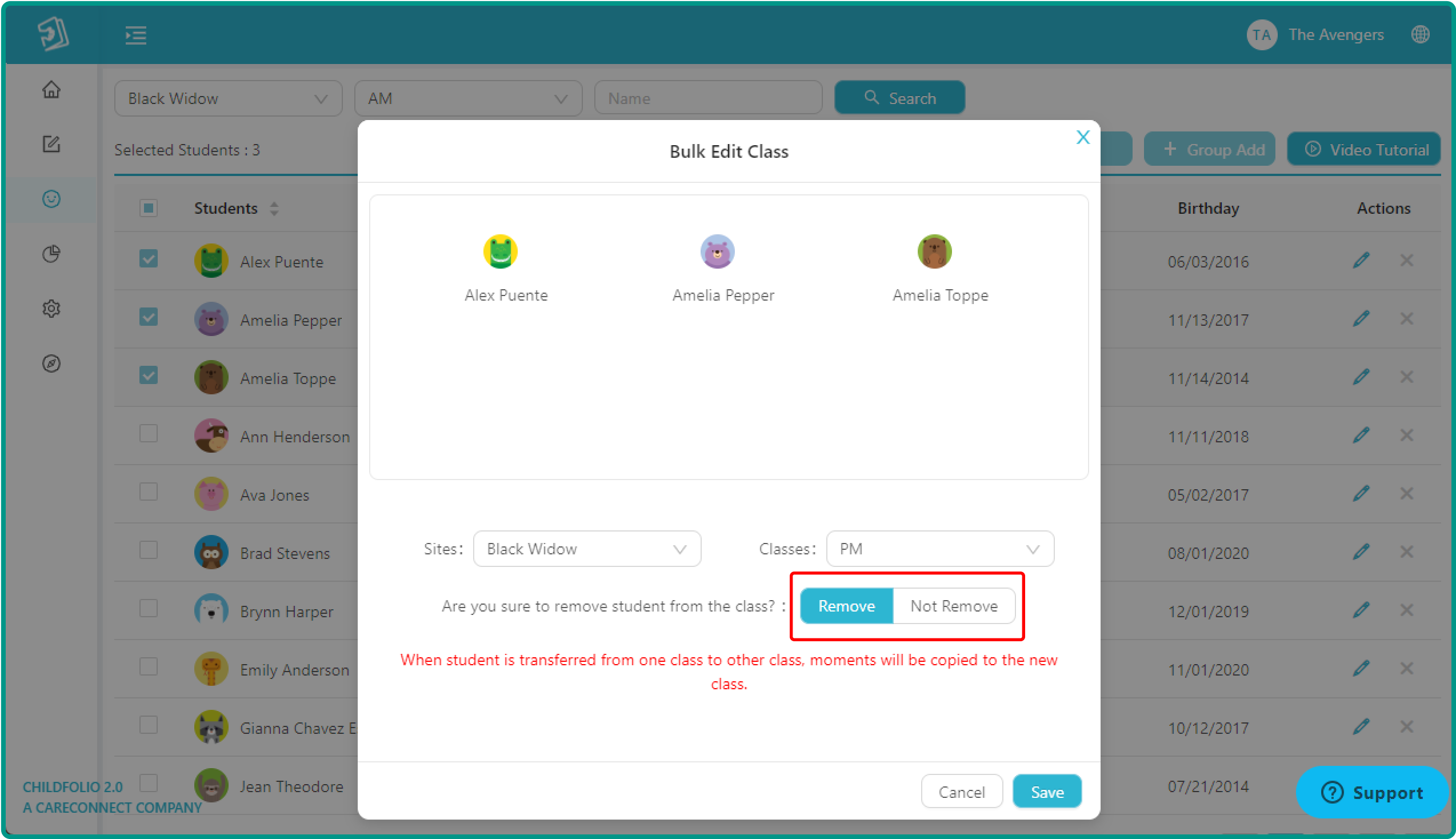1456x839 pixels.
Task: Sort by Students column arrows
Action: coord(274,209)
